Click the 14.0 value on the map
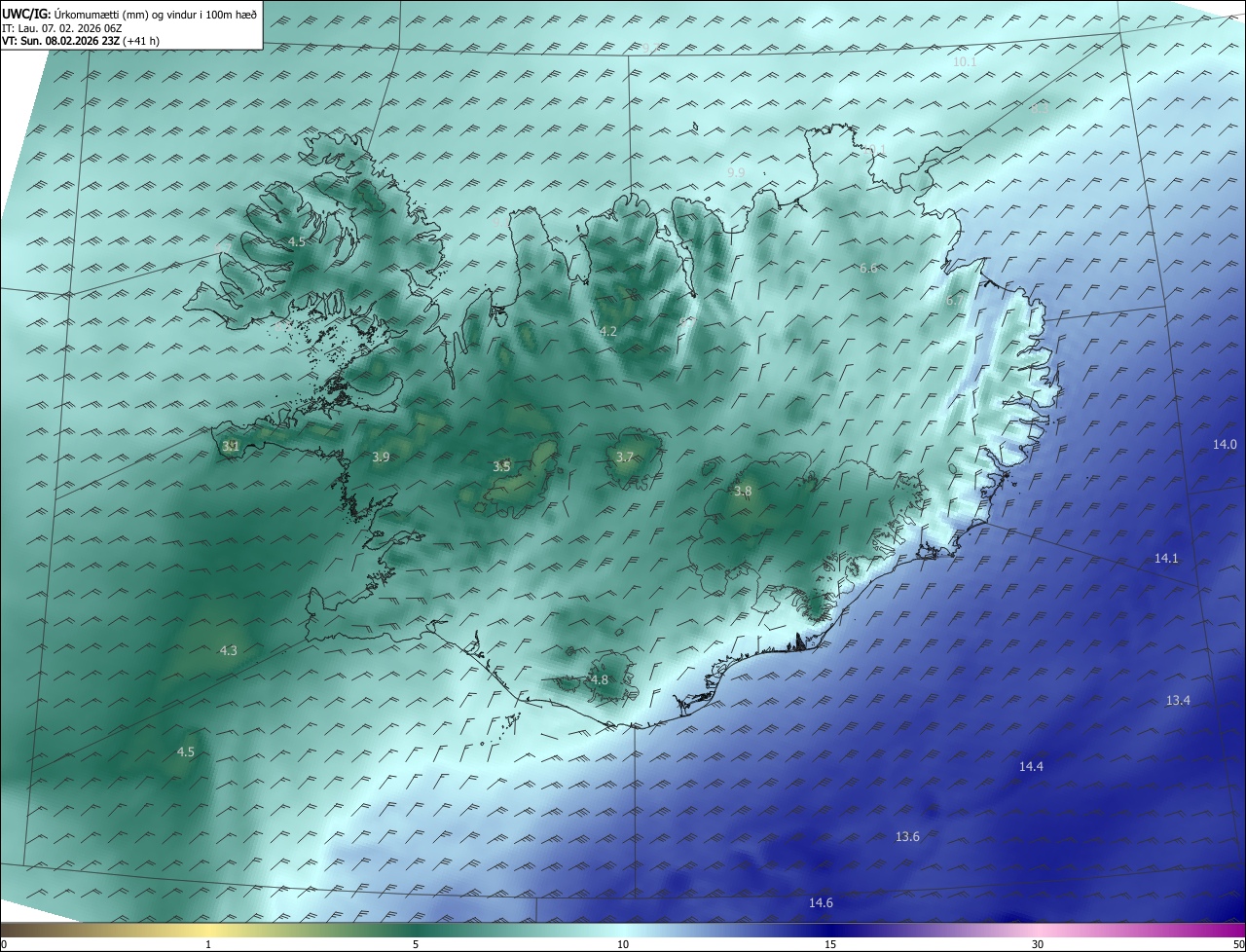Screen dimensions: 1246x952 click(1225, 445)
